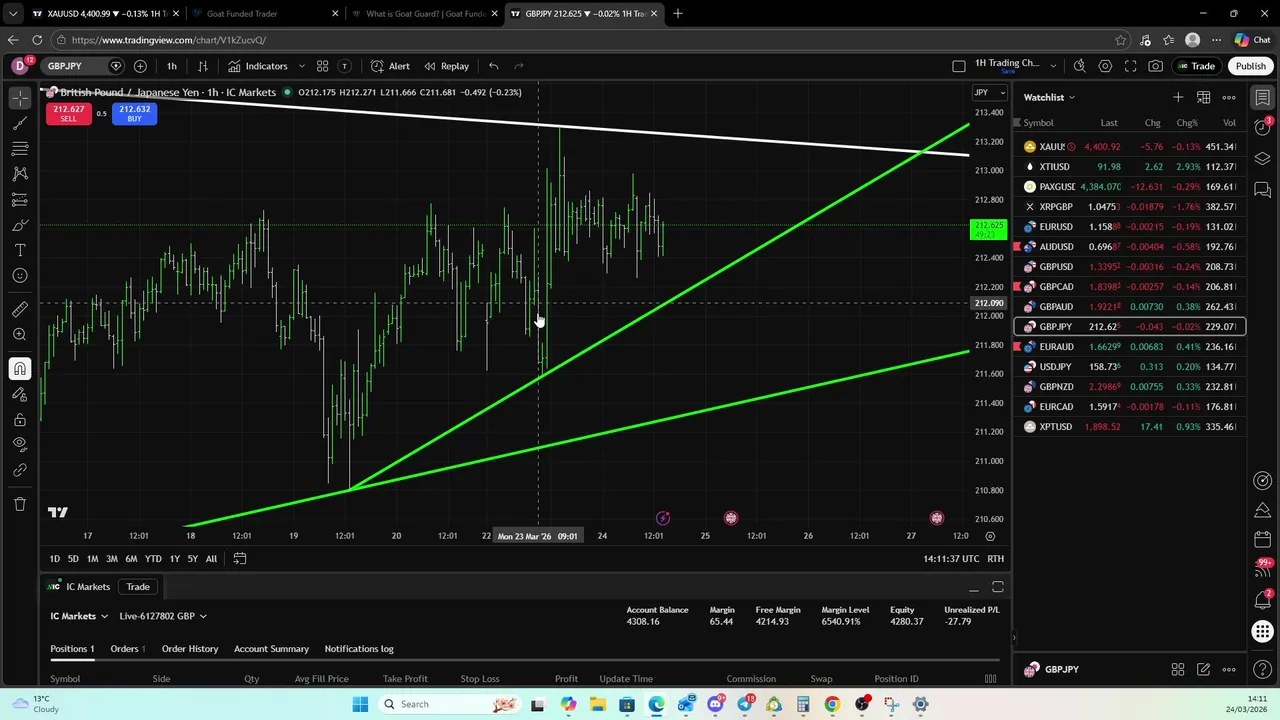Set chart range to All
Viewport: 1280px width, 720px height.
tap(211, 559)
